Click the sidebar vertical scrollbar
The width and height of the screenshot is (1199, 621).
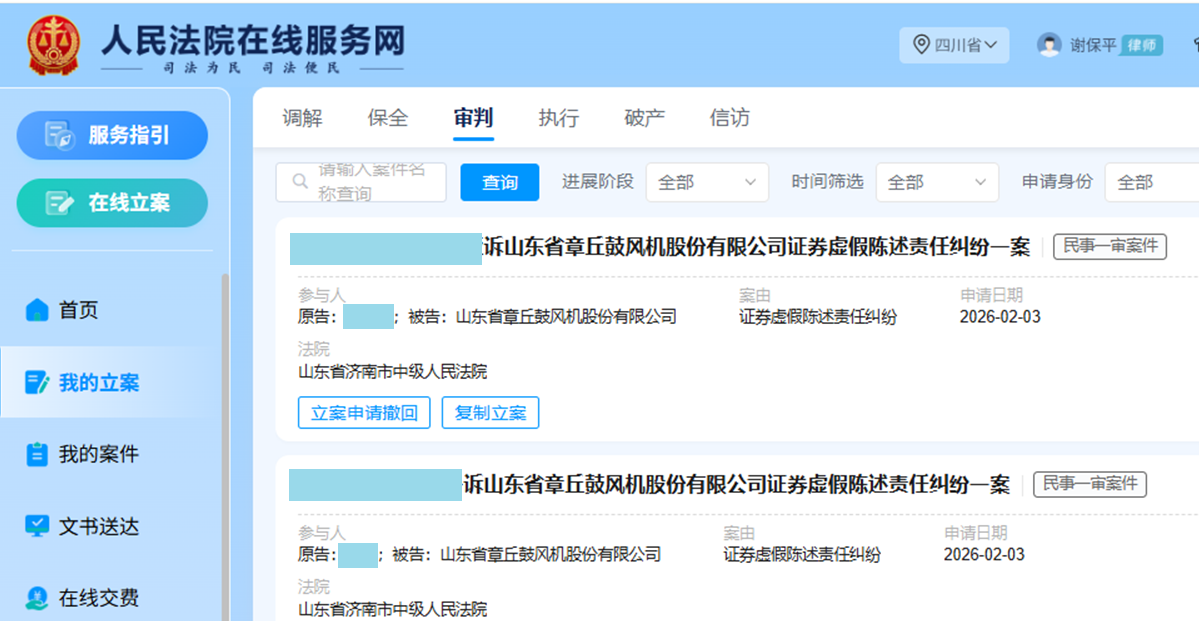tap(225, 447)
